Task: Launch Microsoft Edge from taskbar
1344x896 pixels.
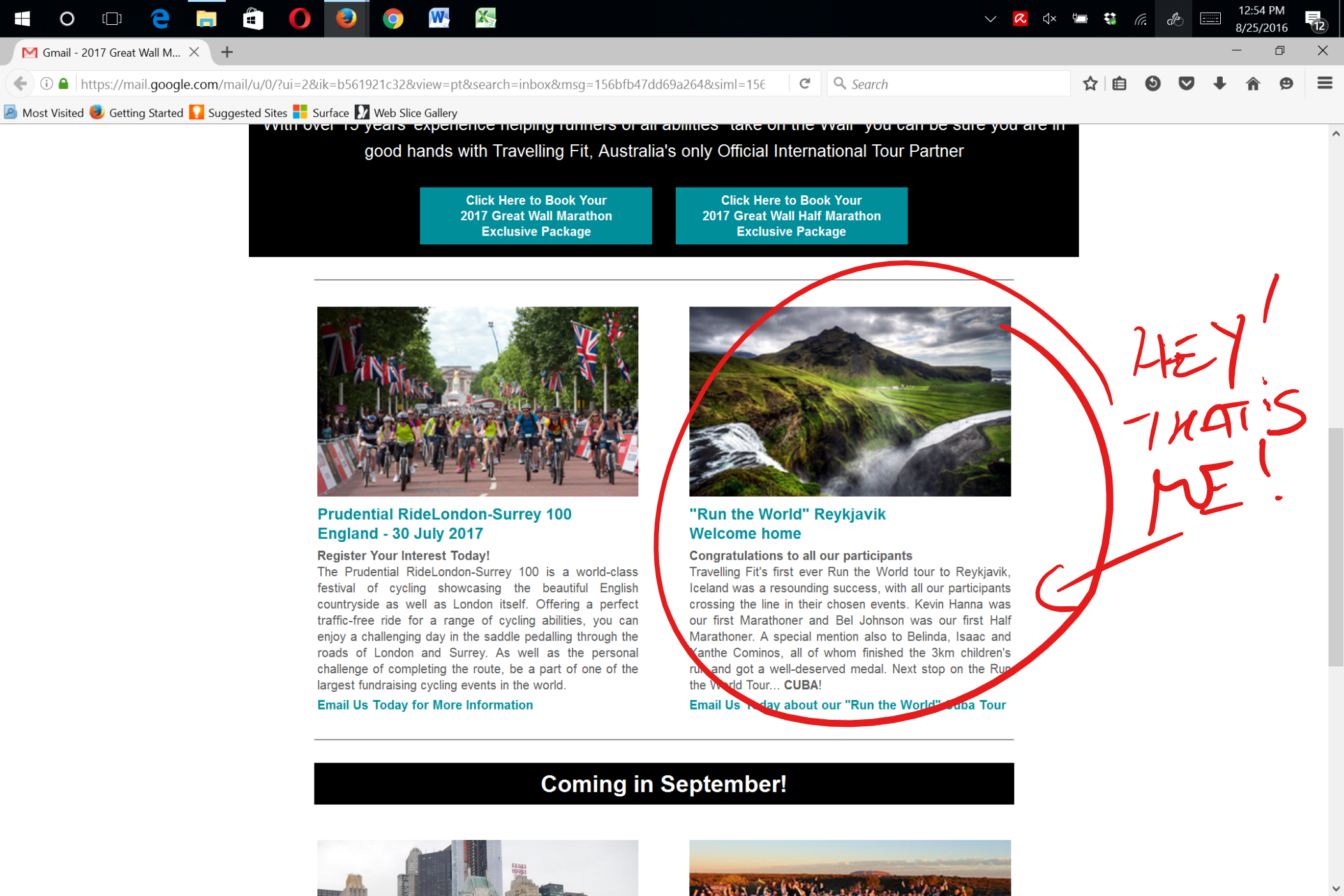Action: coord(160,19)
